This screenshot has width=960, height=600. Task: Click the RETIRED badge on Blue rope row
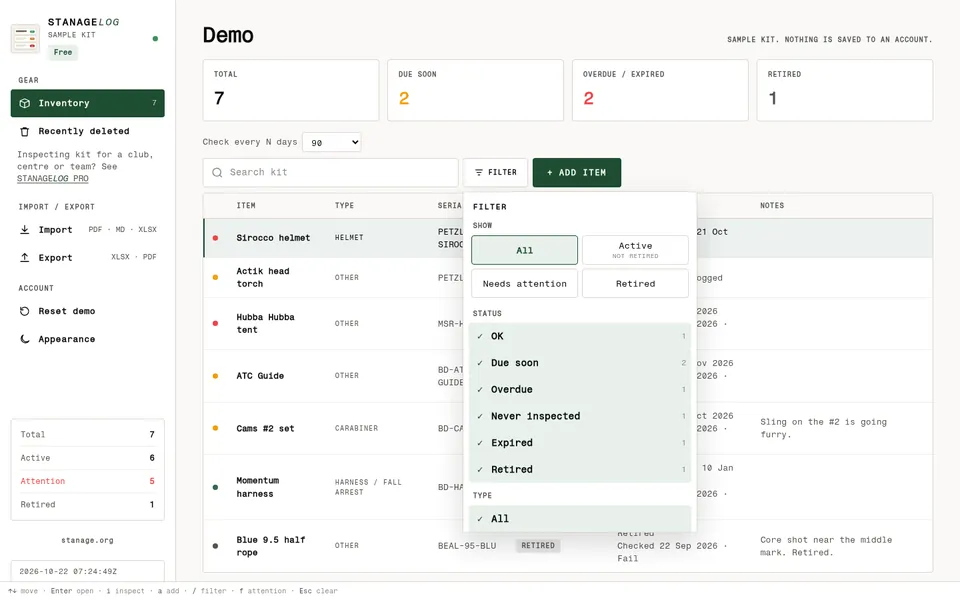(538, 546)
